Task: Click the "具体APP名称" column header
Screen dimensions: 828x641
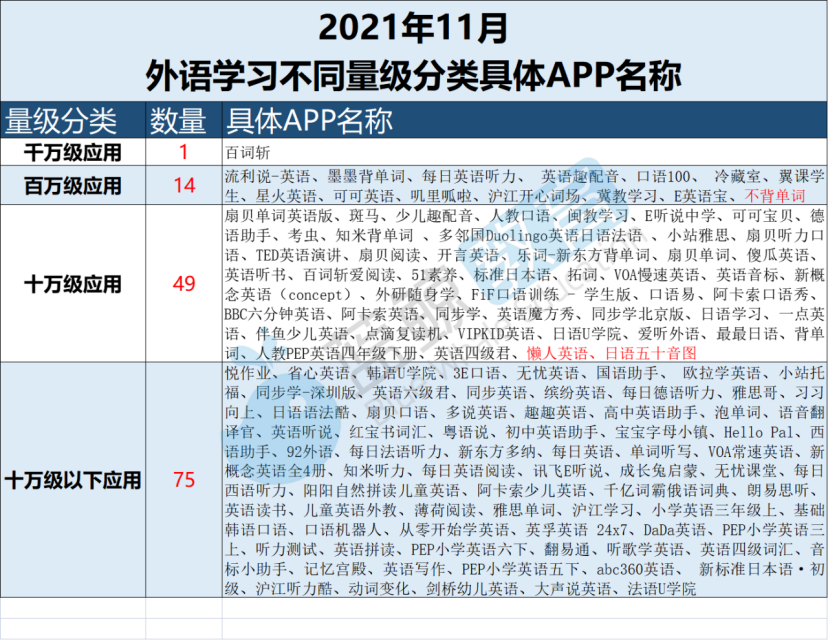Action: pyautogui.click(x=310, y=120)
